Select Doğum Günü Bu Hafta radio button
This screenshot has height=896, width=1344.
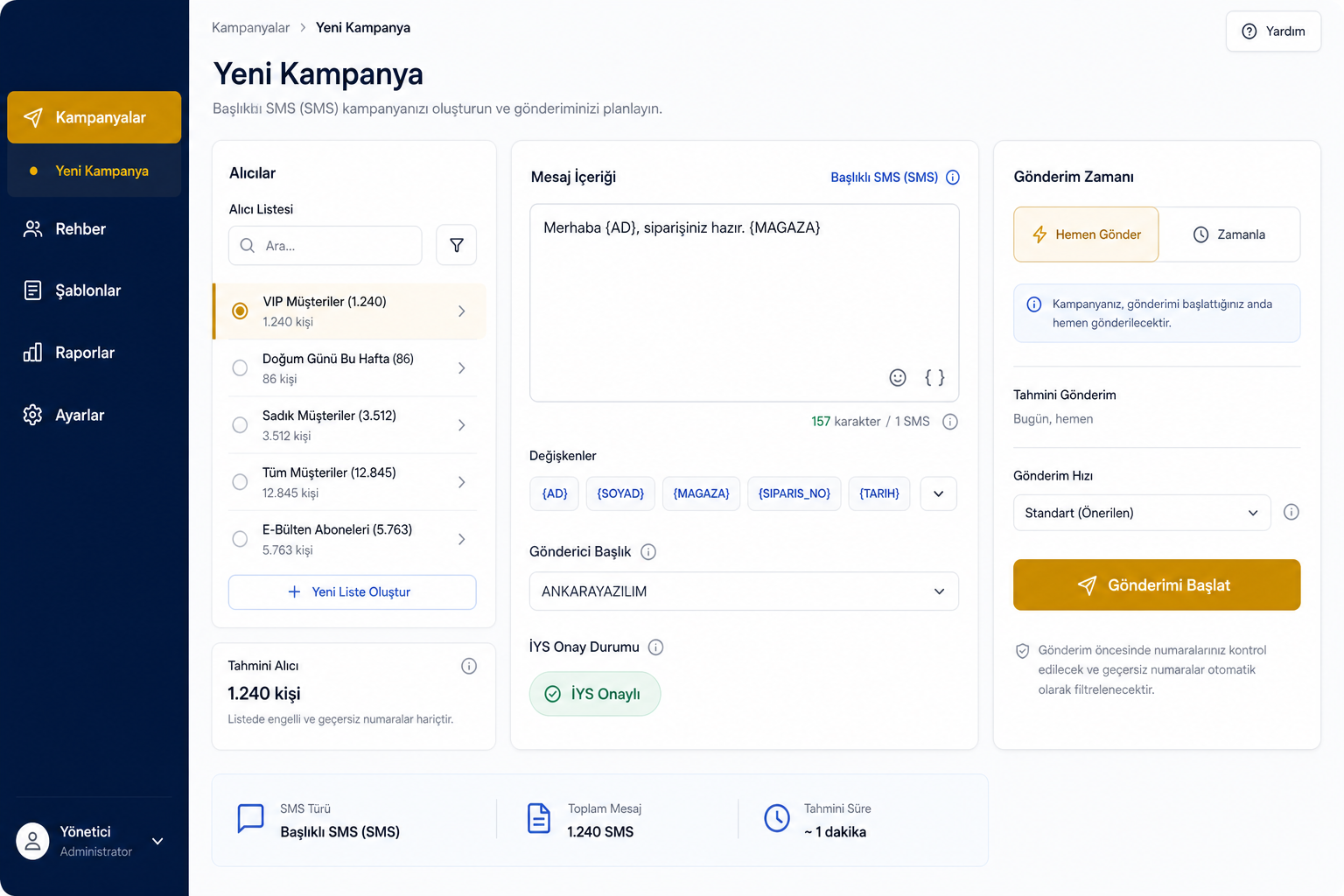coord(240,368)
